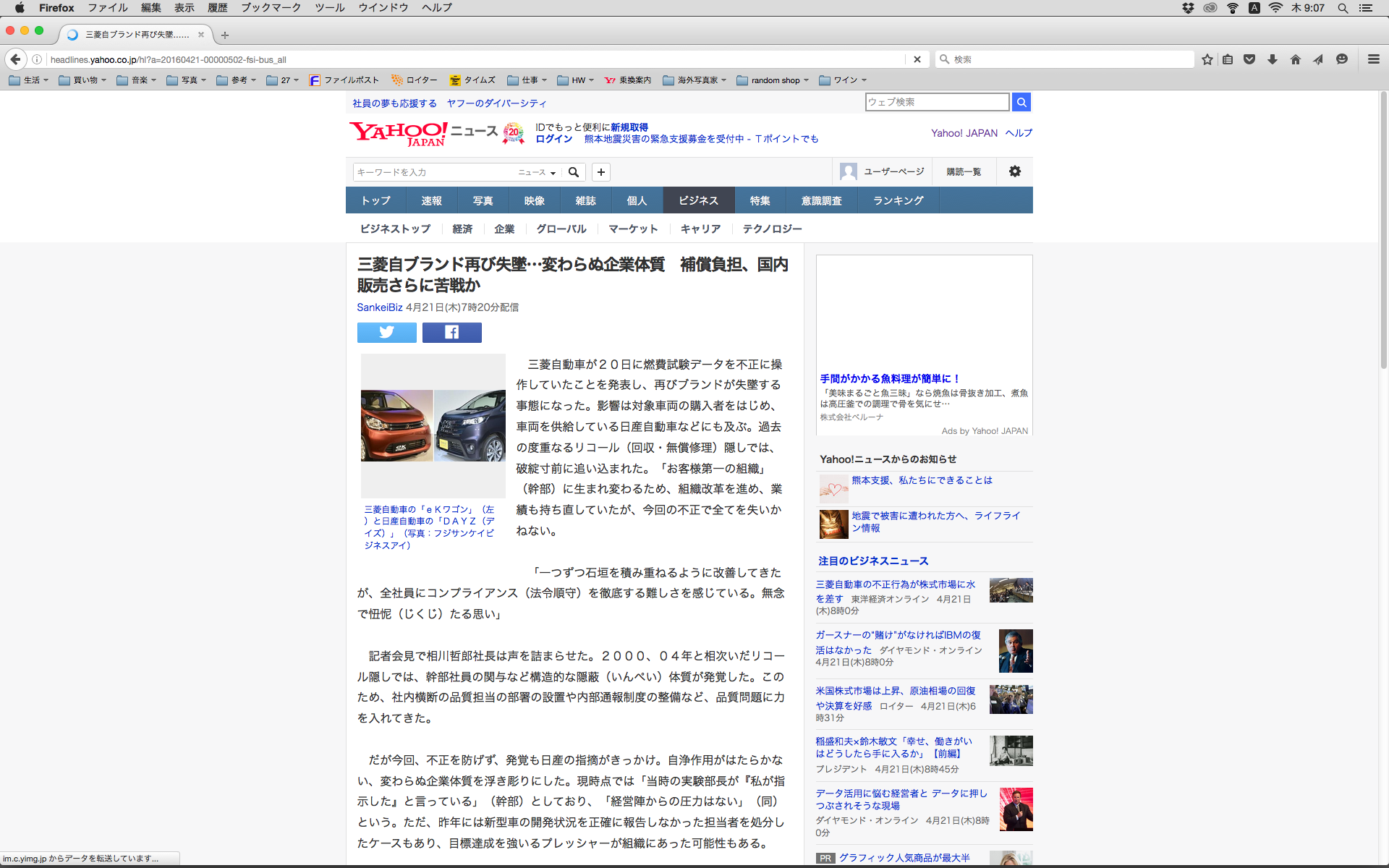Open the car photo thumbnail
The width and height of the screenshot is (1389, 868).
click(433, 425)
